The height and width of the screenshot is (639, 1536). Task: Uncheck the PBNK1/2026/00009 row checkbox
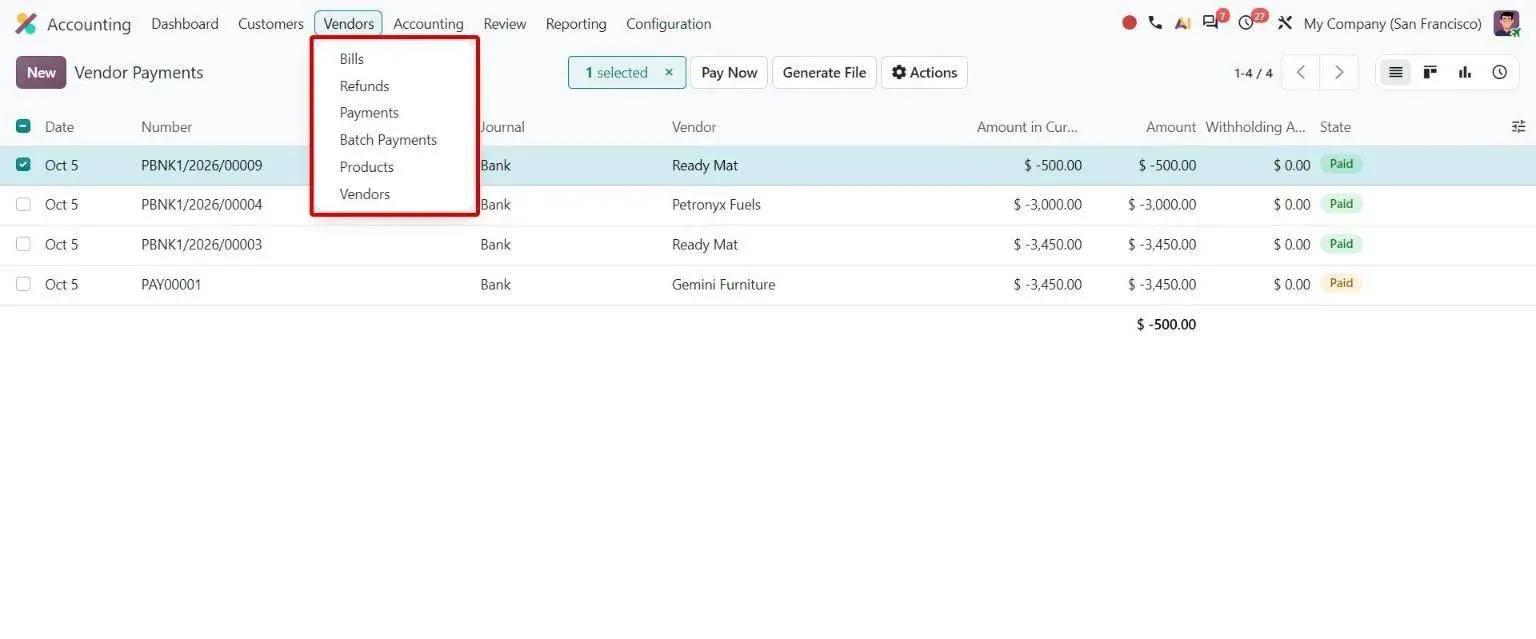coord(23,165)
